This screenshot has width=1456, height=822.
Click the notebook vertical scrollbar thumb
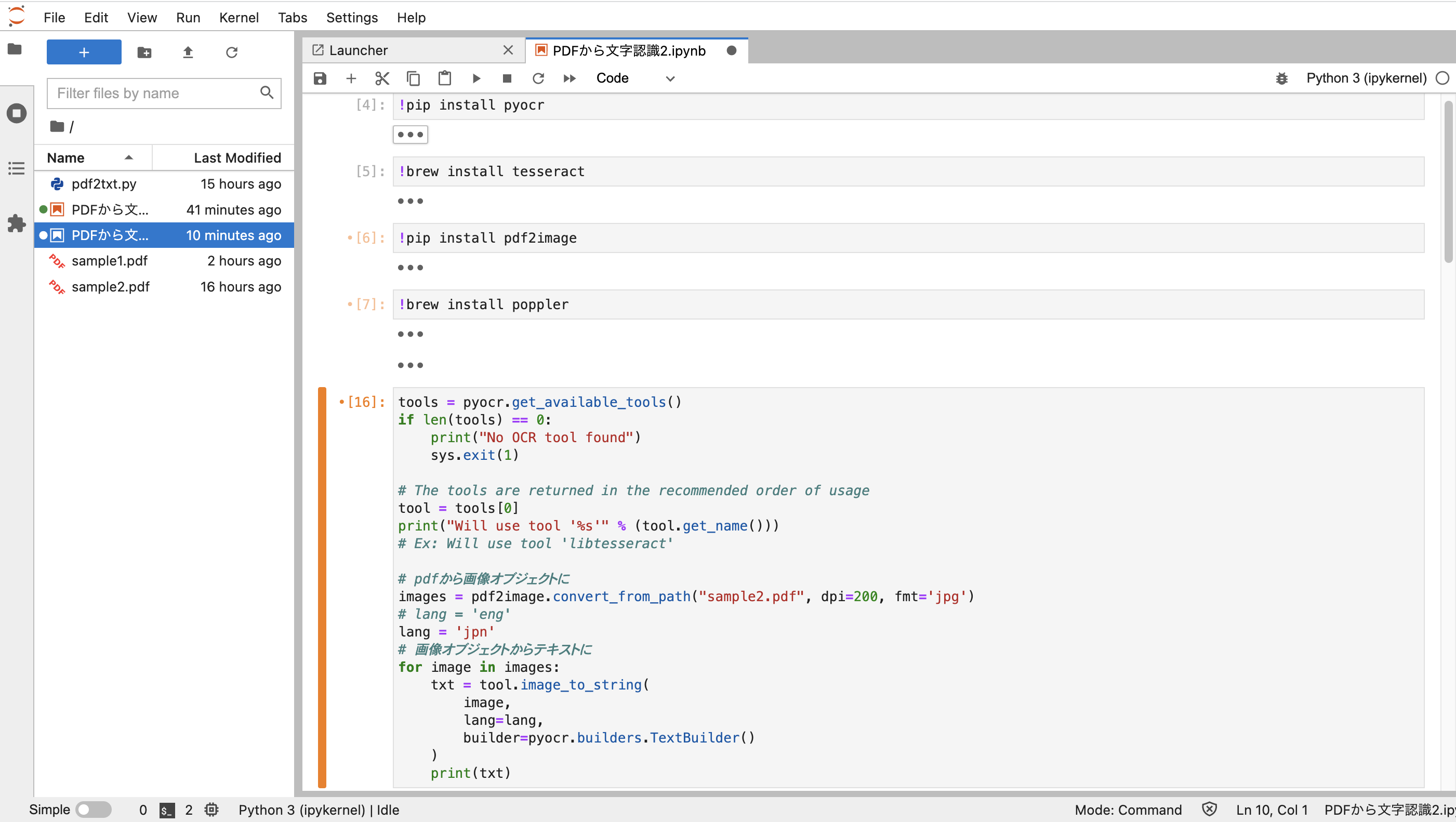click(x=1448, y=181)
